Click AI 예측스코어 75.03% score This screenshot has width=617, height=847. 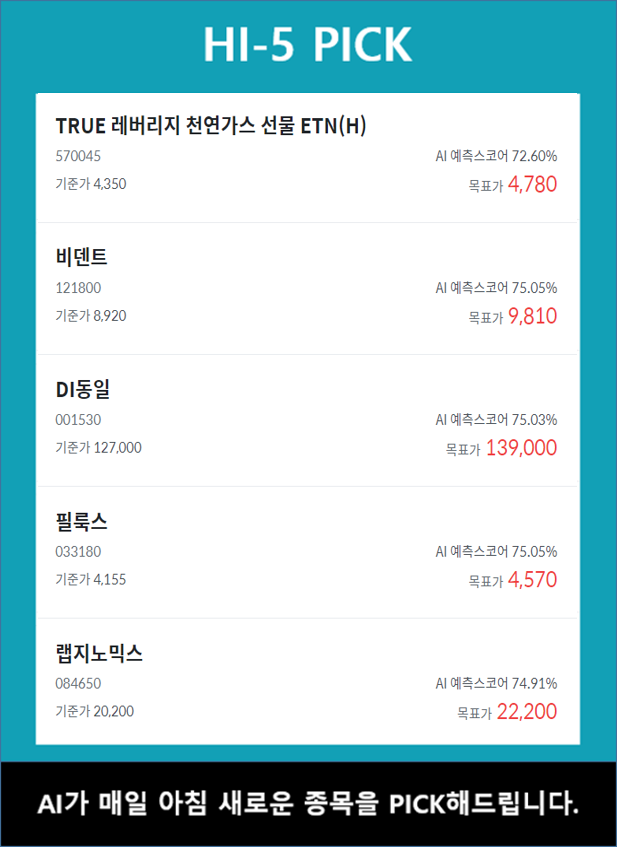point(496,420)
